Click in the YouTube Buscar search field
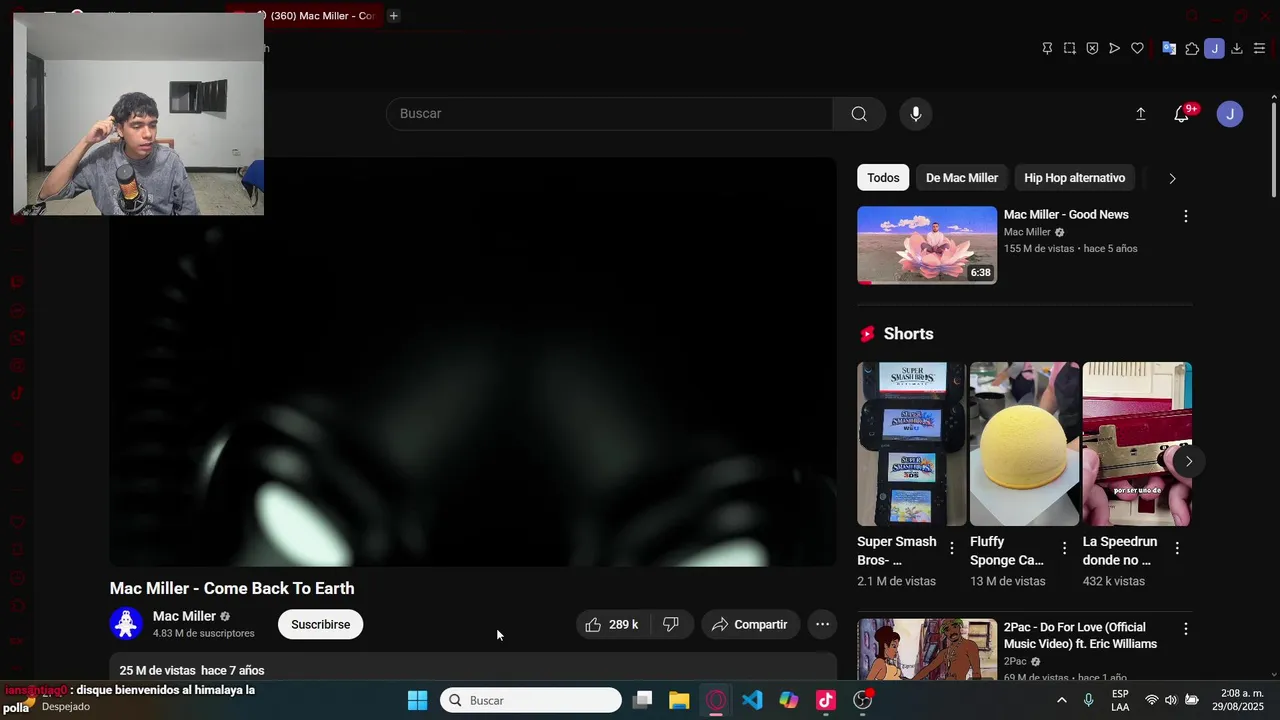Image resolution: width=1280 pixels, height=720 pixels. coord(609,114)
